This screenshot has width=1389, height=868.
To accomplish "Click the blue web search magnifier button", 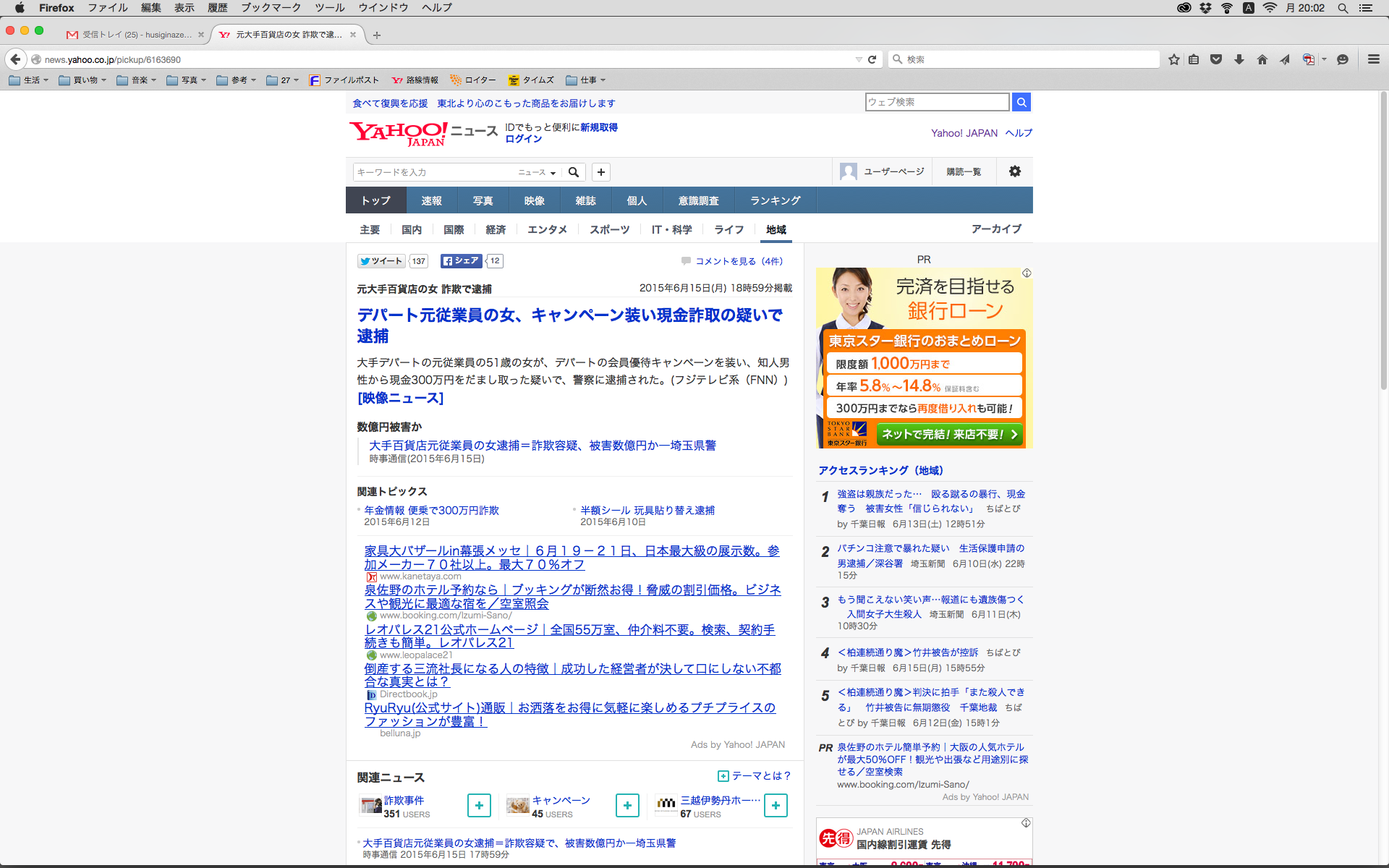I will coord(1021,102).
